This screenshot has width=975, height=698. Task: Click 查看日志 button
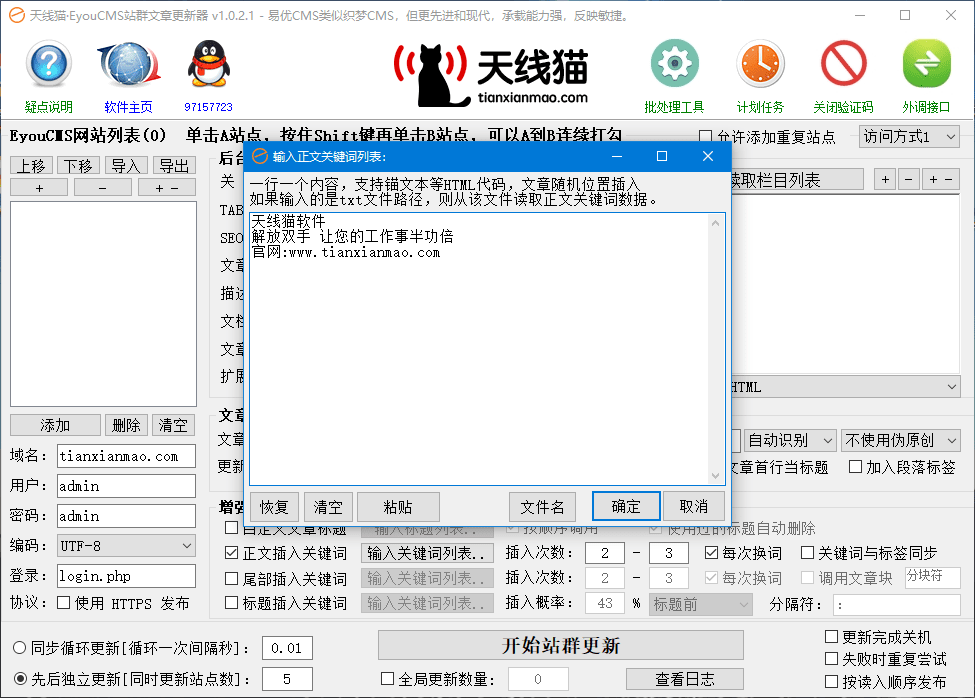coord(685,679)
